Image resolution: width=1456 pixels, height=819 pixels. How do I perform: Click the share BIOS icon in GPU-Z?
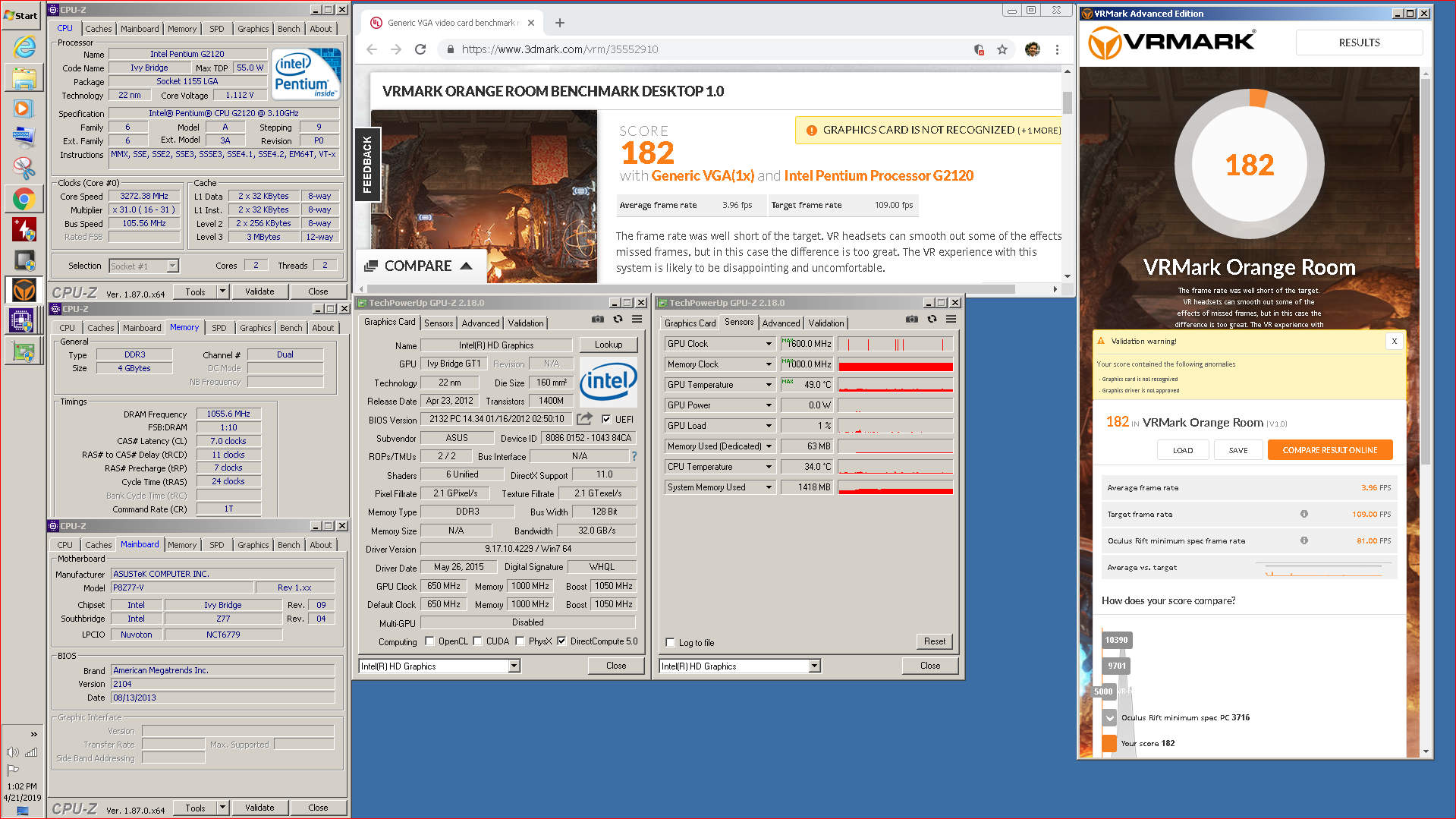584,419
